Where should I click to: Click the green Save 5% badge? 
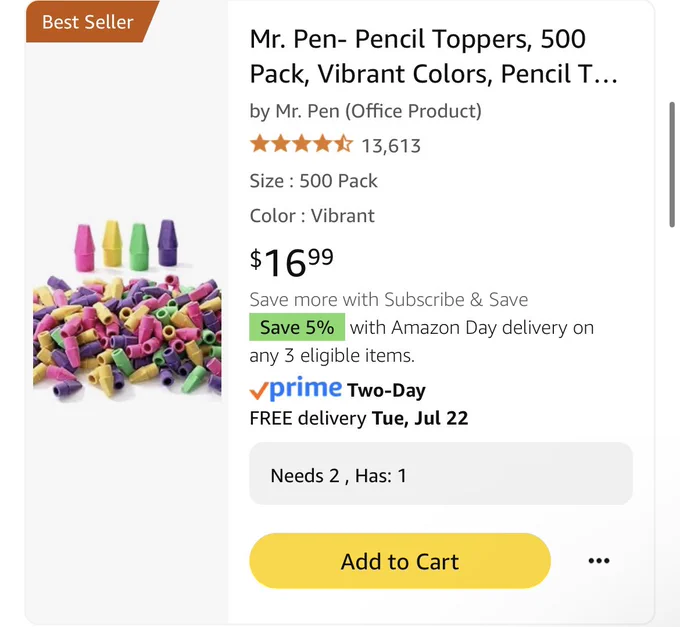pos(297,327)
